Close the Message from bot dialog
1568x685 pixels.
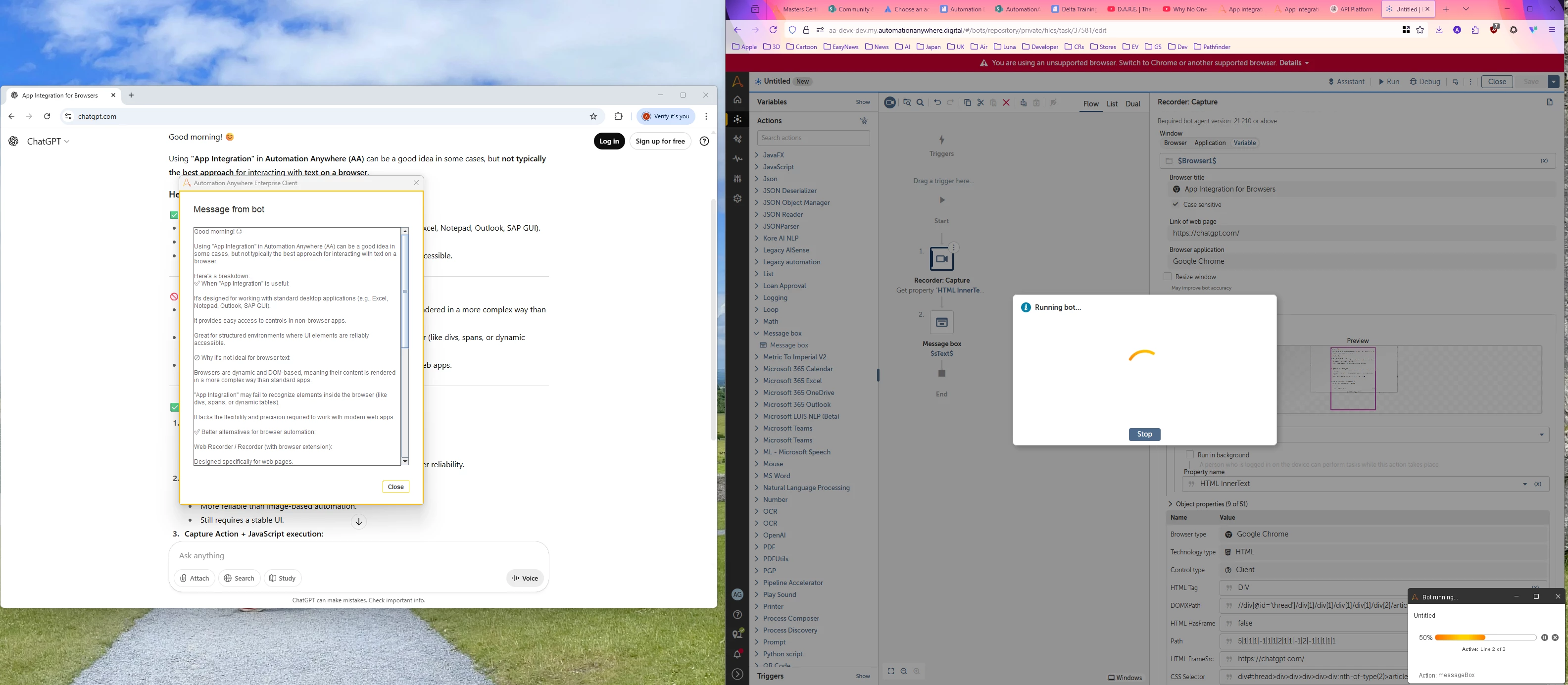pyautogui.click(x=395, y=487)
